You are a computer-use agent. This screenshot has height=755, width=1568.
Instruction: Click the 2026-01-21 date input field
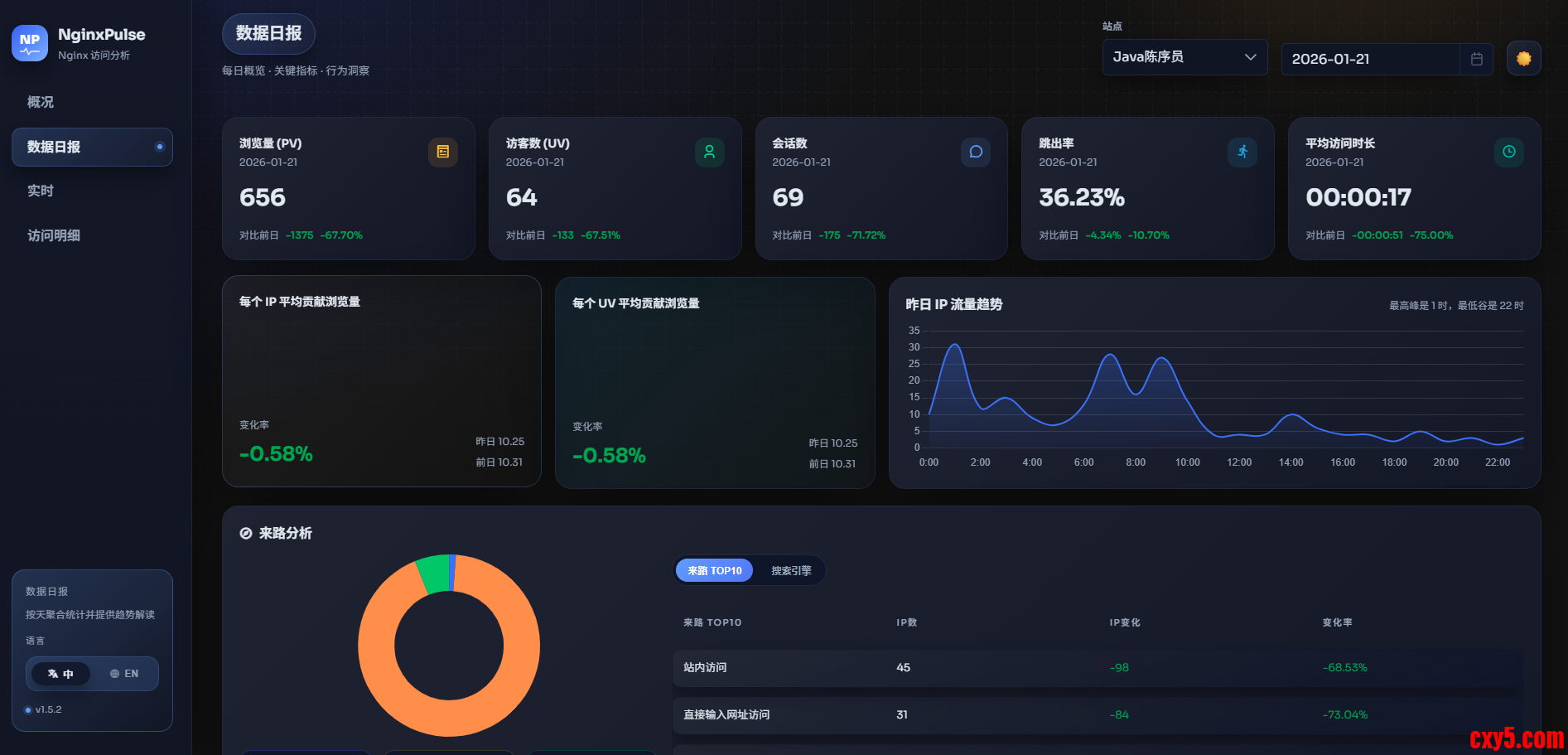1367,59
